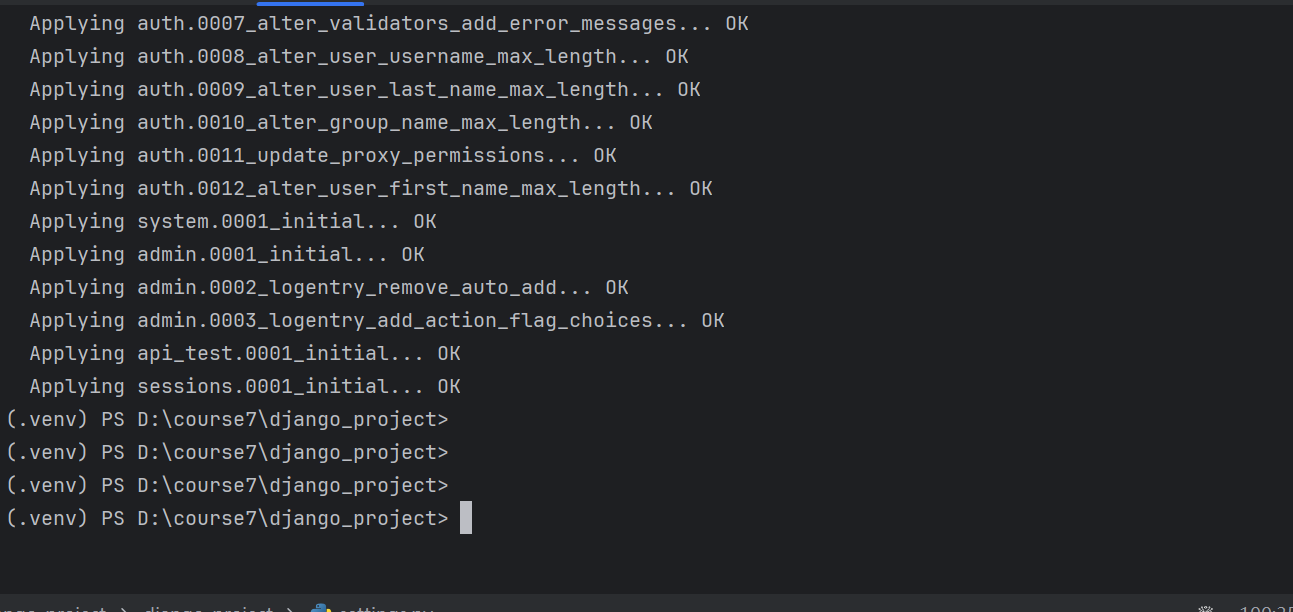Click the first empty (.venv) PS prompt line
Image resolution: width=1293 pixels, height=612 pixels.
[227, 419]
